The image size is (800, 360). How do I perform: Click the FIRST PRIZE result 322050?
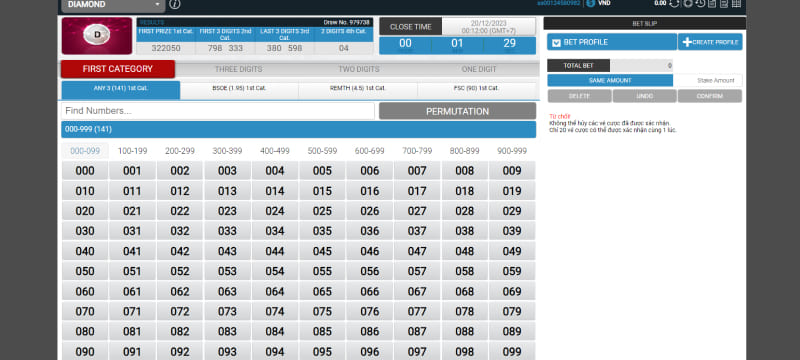tap(166, 48)
